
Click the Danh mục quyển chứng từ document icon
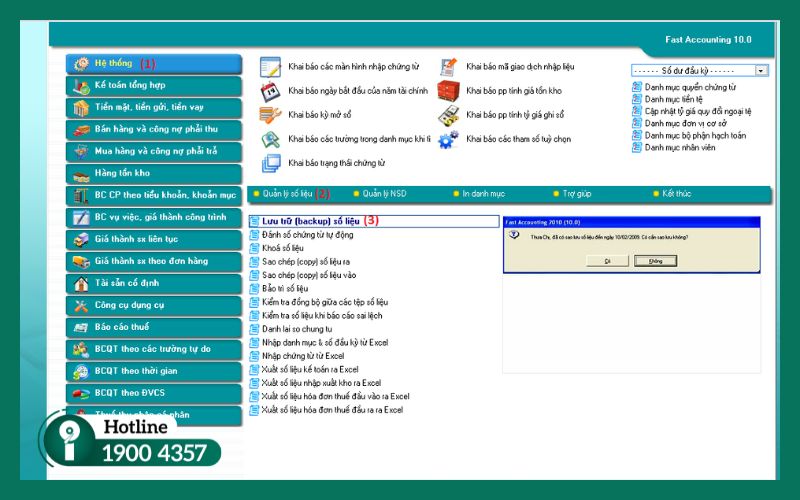(x=637, y=87)
